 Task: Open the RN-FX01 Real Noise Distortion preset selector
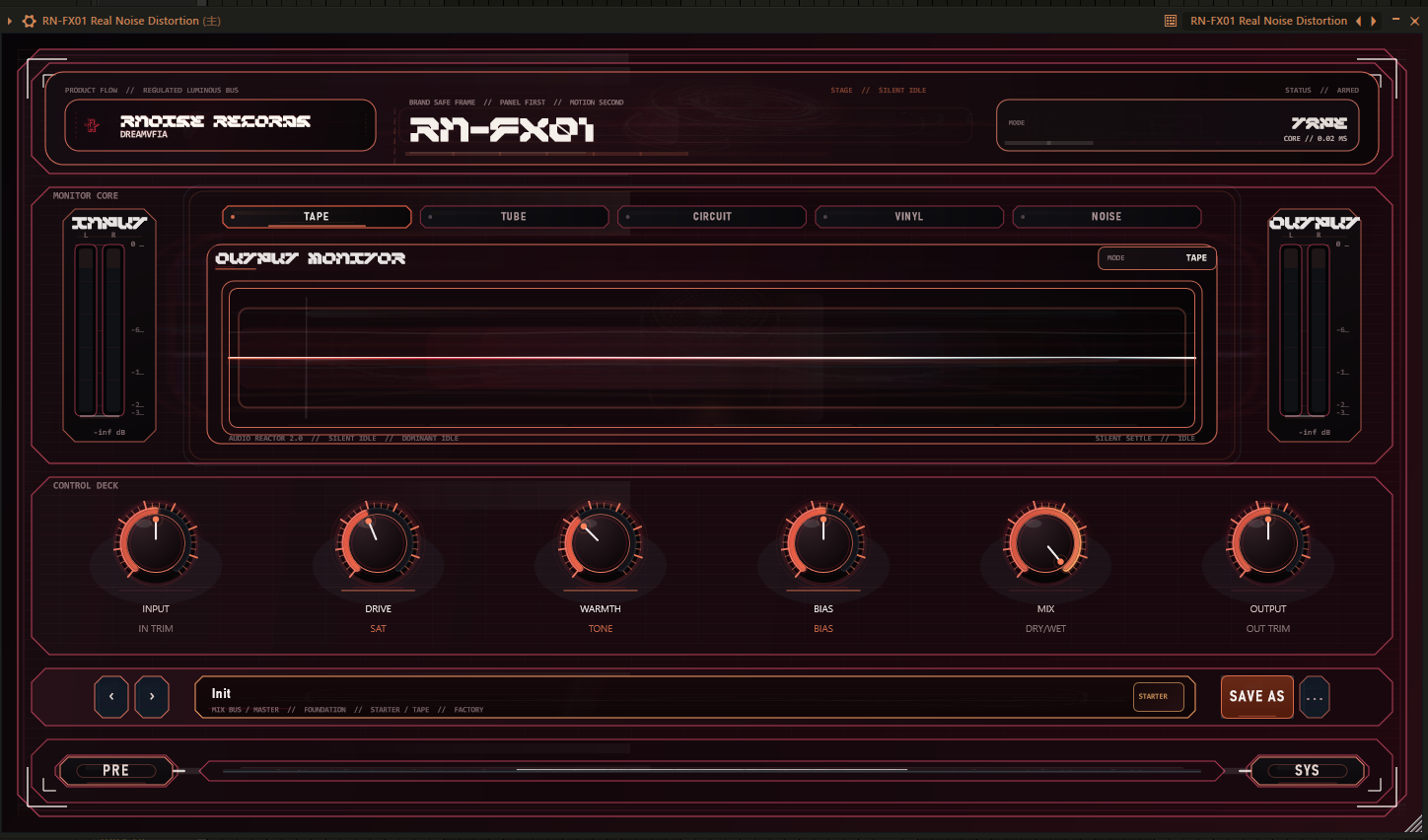click(x=1268, y=21)
